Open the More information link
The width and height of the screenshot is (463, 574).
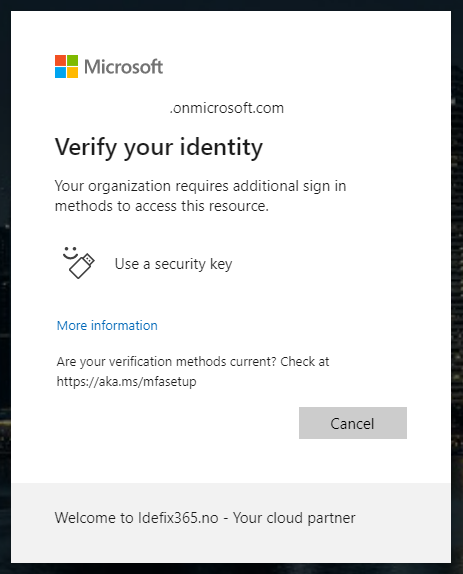point(107,325)
